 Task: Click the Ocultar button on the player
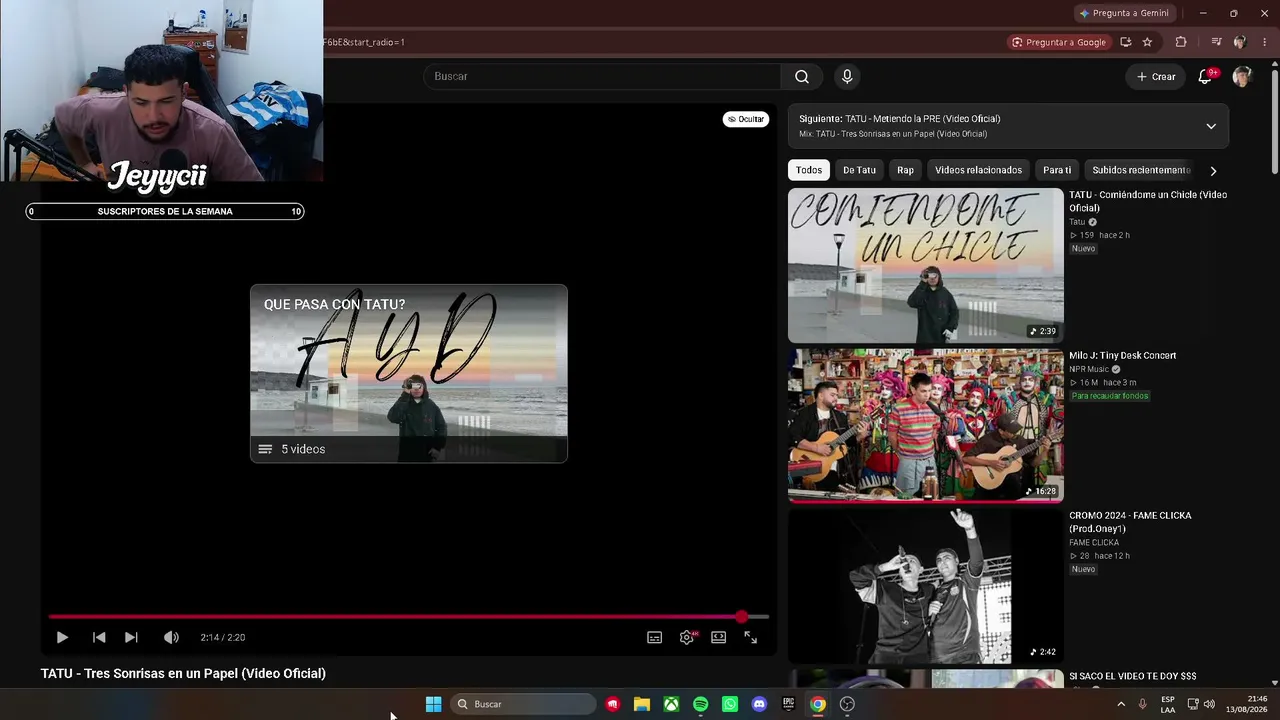(746, 119)
